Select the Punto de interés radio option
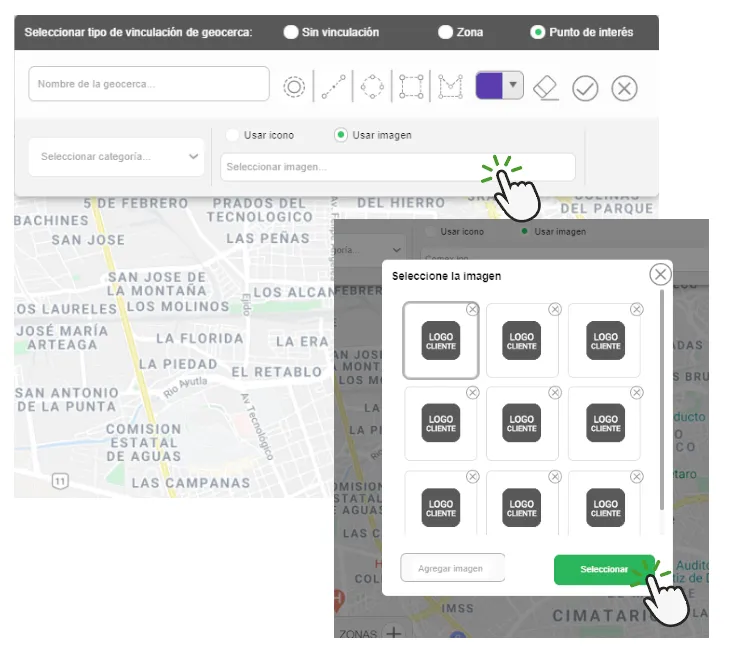Screen dimensions: 733x649 click(538, 32)
